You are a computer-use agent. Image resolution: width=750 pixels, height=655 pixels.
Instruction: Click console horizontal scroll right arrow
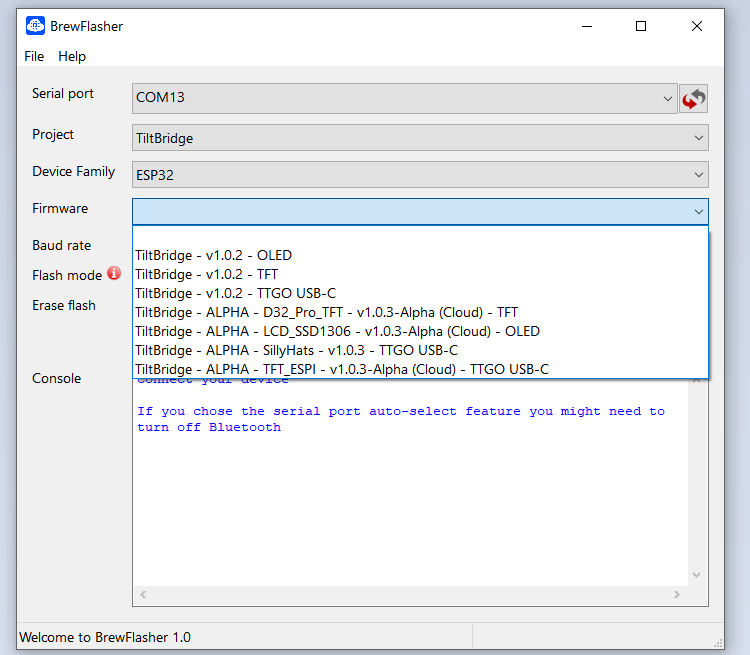click(676, 594)
